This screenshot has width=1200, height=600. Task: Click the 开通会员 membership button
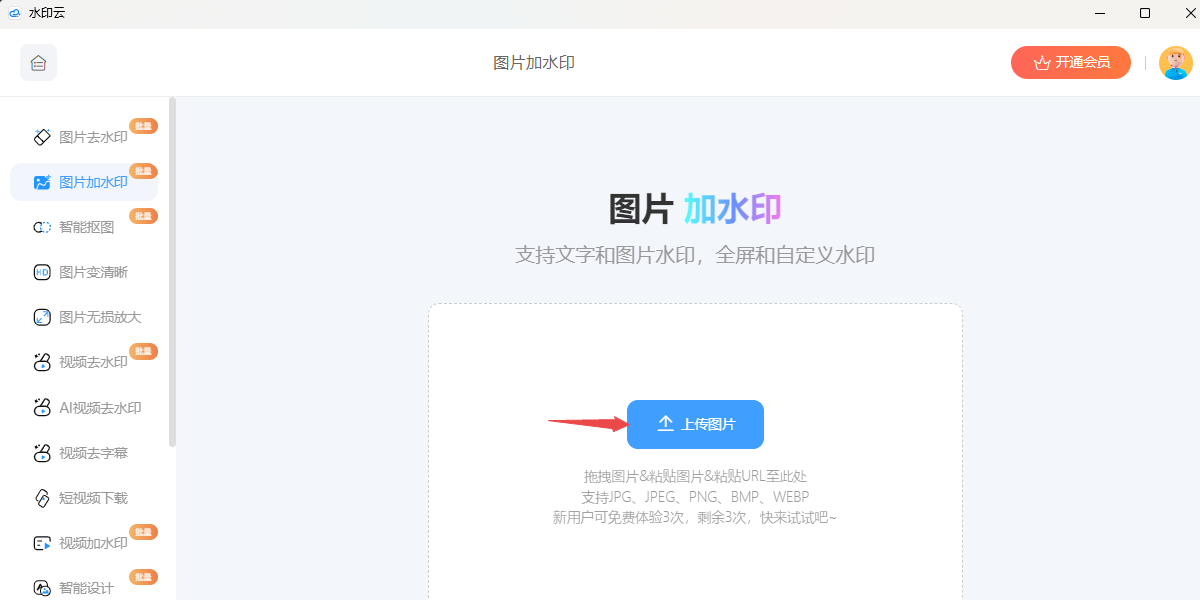(1071, 62)
